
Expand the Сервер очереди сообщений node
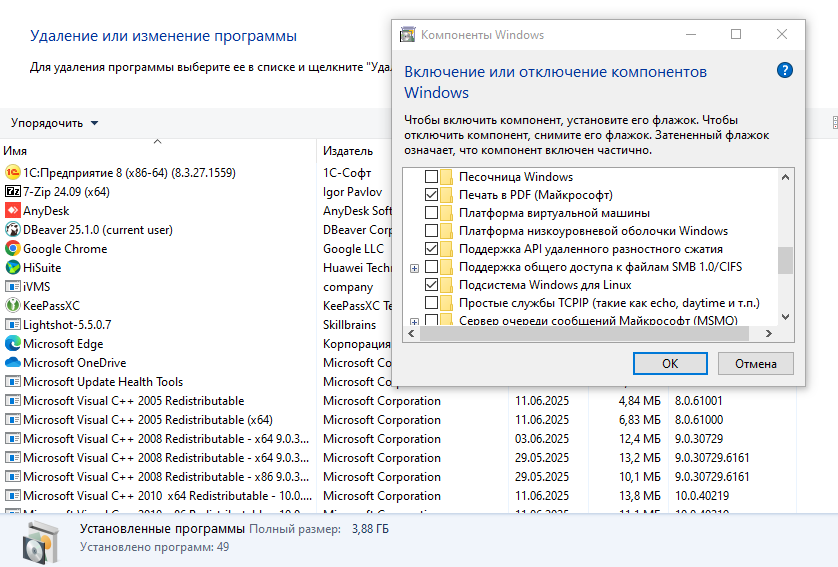tap(414, 321)
